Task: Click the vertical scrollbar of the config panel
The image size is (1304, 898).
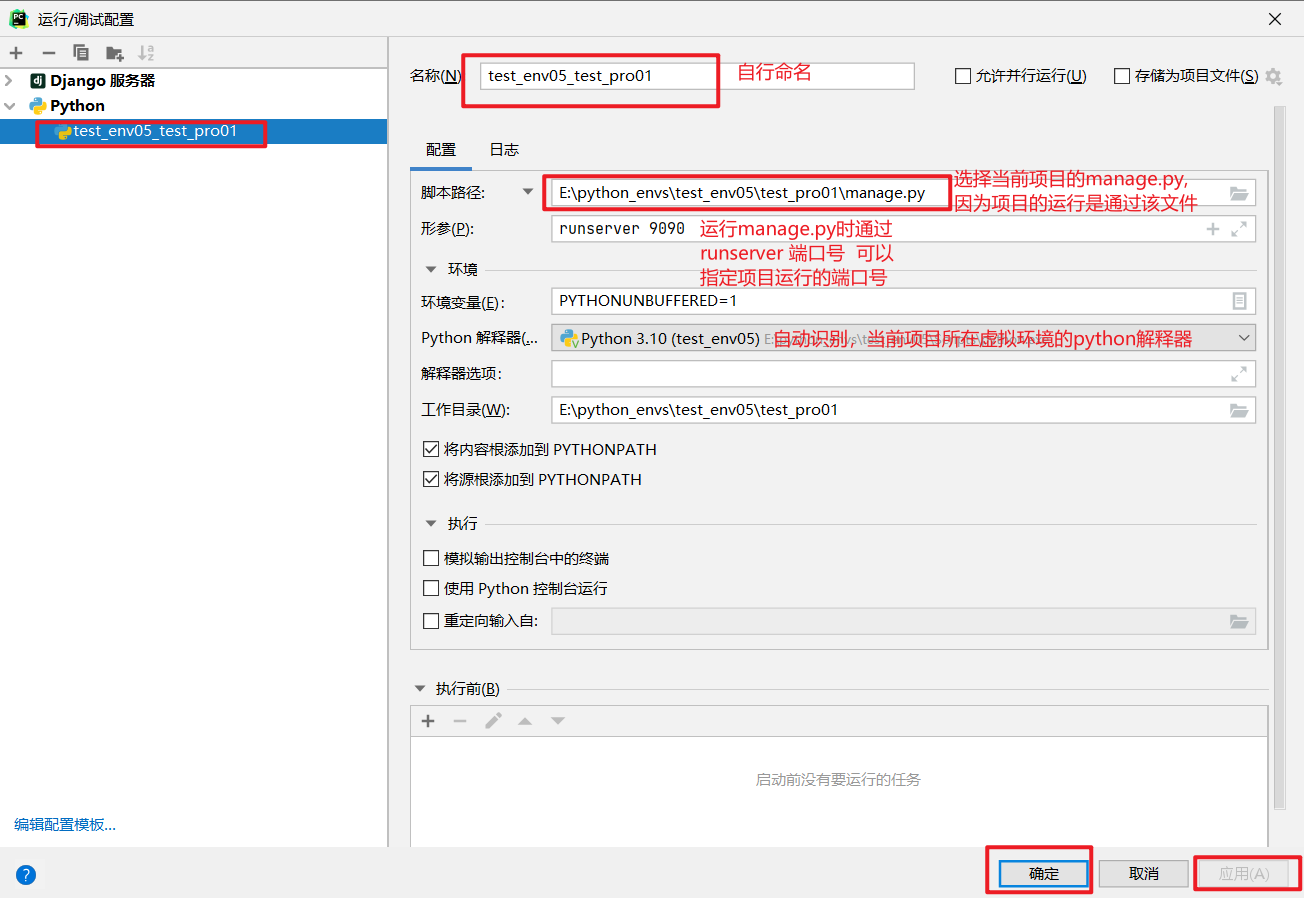Action: point(1278,457)
